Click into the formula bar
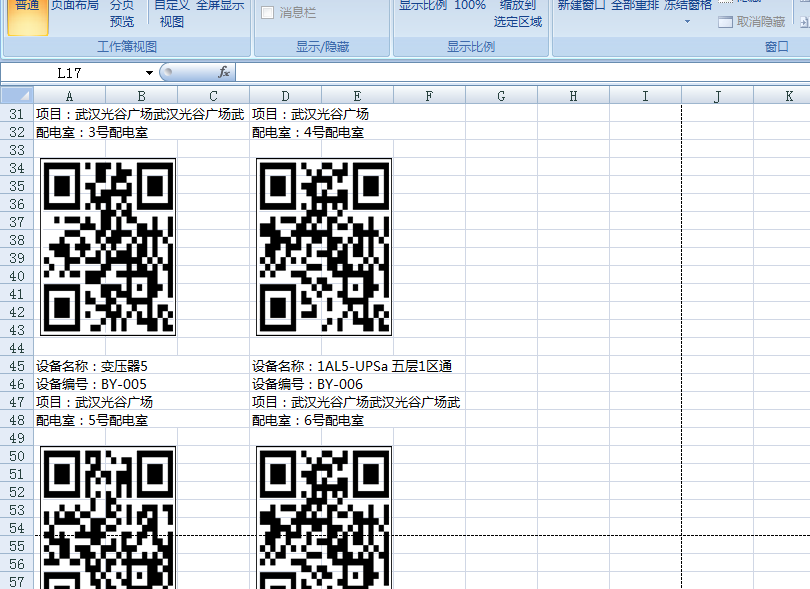Viewport: 810px width, 589px height. [x=523, y=72]
